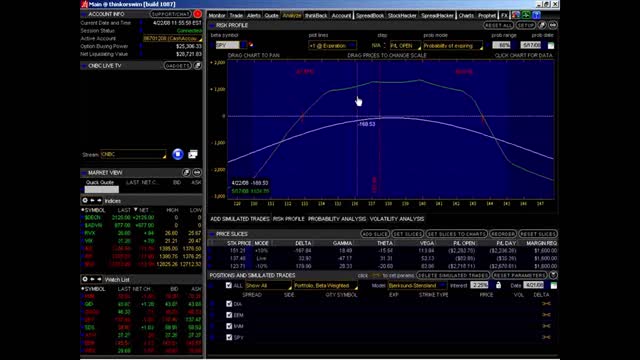Open the P/L OPEN dropdown
This screenshot has height=360, width=640.
coord(405,46)
